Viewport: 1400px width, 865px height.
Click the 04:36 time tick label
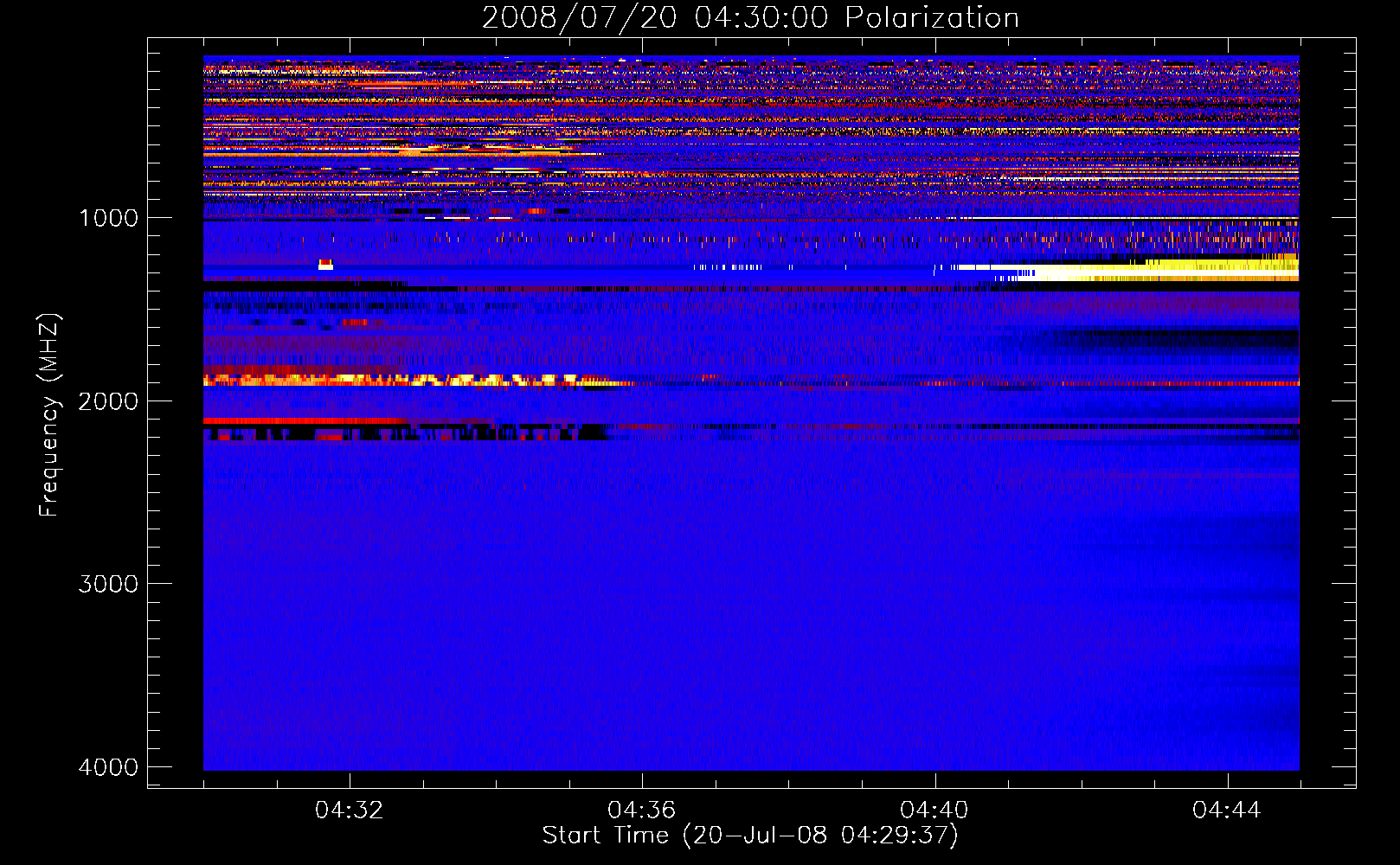click(x=642, y=811)
